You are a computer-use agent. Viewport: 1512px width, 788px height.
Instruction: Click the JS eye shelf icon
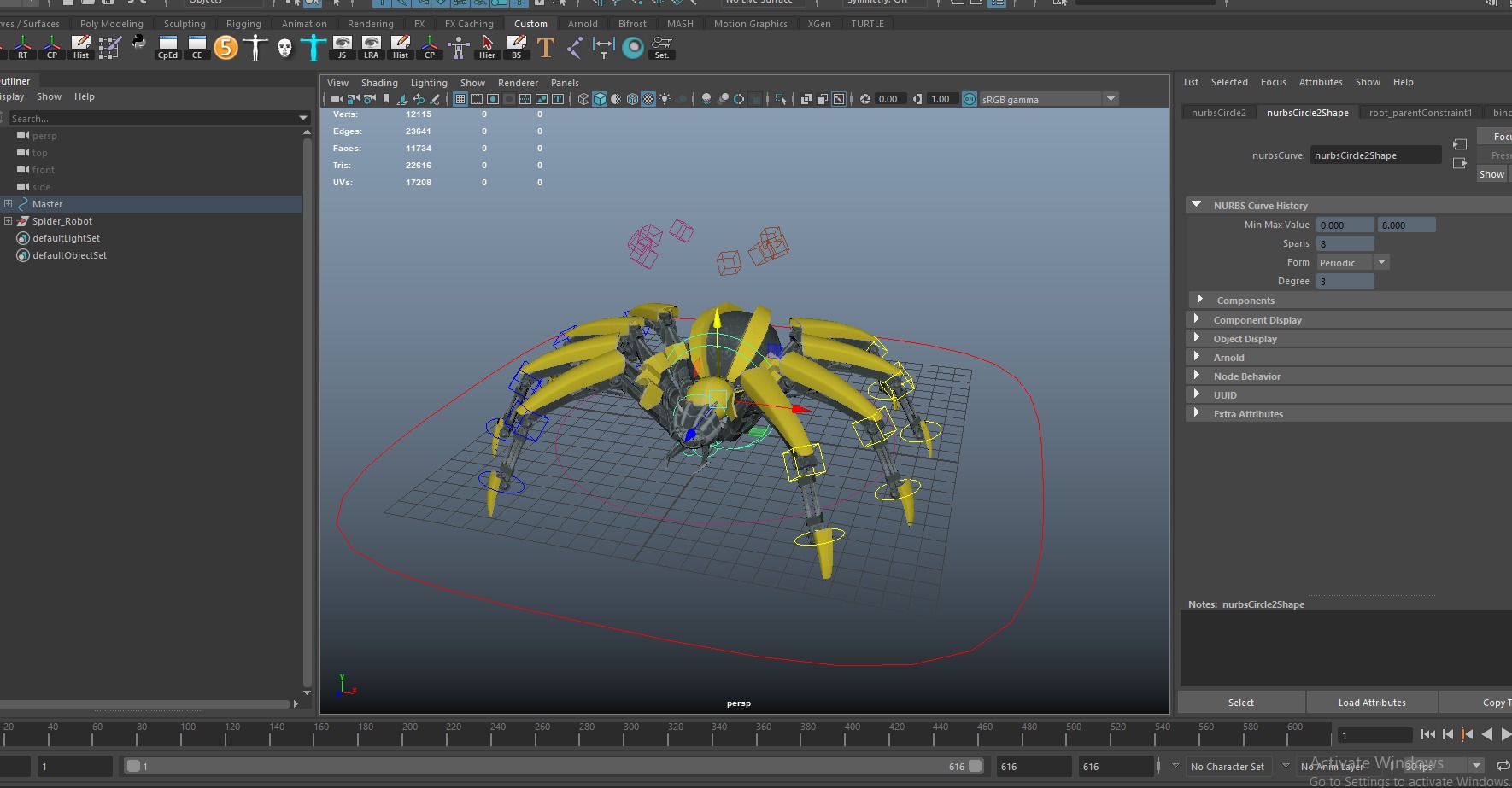point(342,47)
